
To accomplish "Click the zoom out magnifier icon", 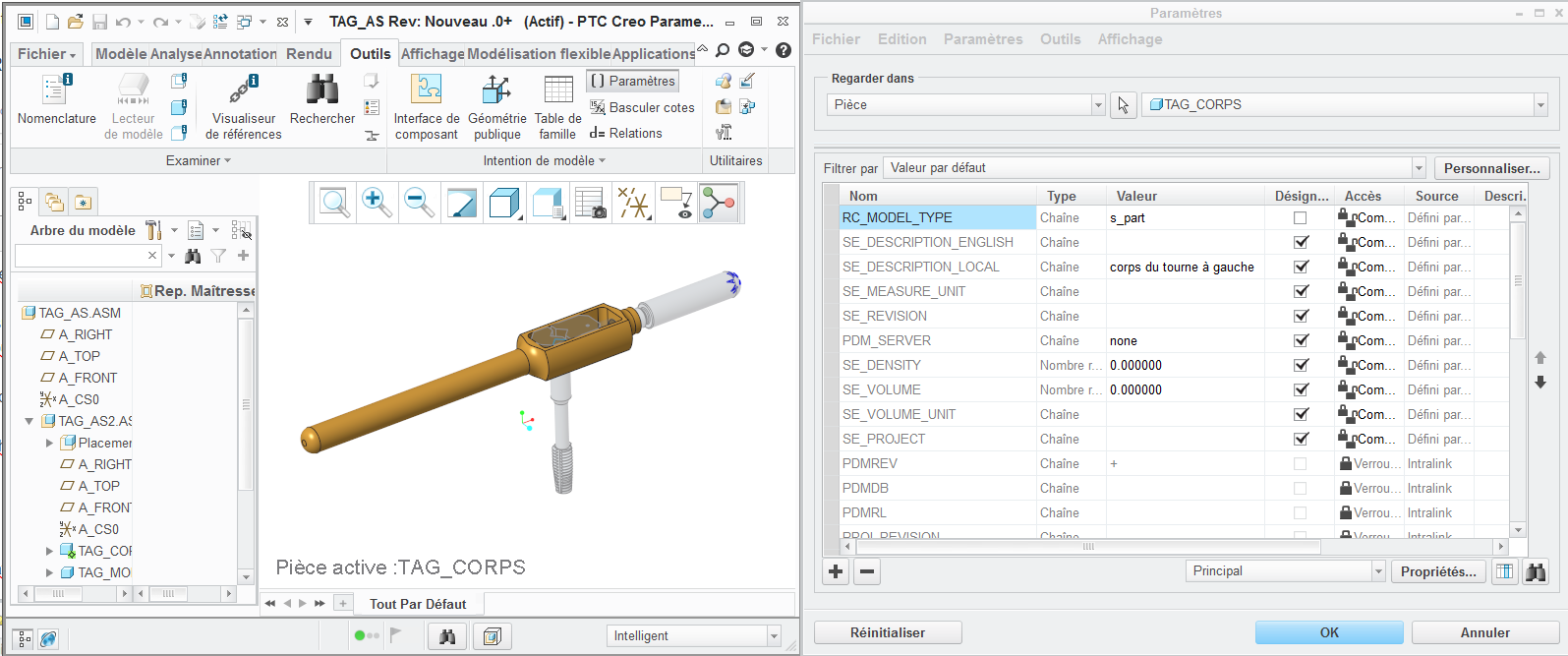I will pos(419,203).
